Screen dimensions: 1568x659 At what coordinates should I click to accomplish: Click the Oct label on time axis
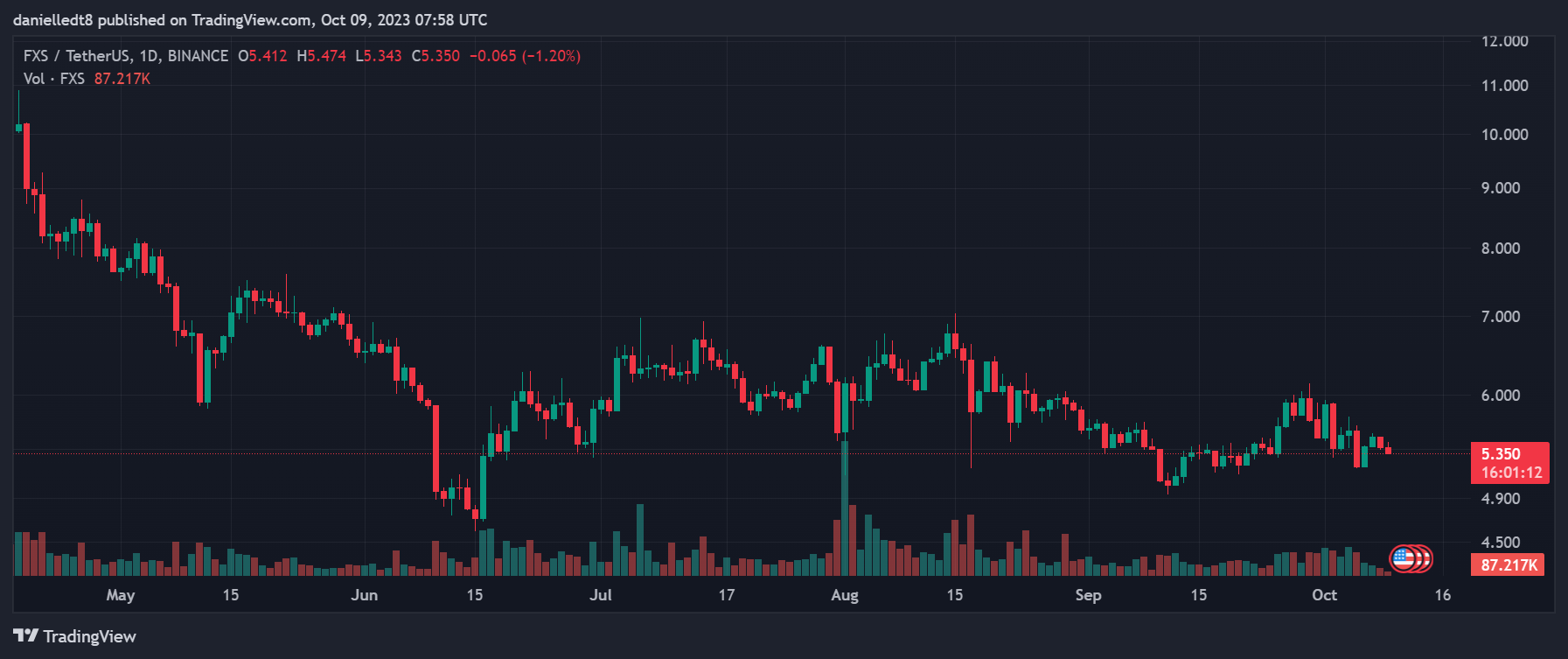coord(1324,595)
